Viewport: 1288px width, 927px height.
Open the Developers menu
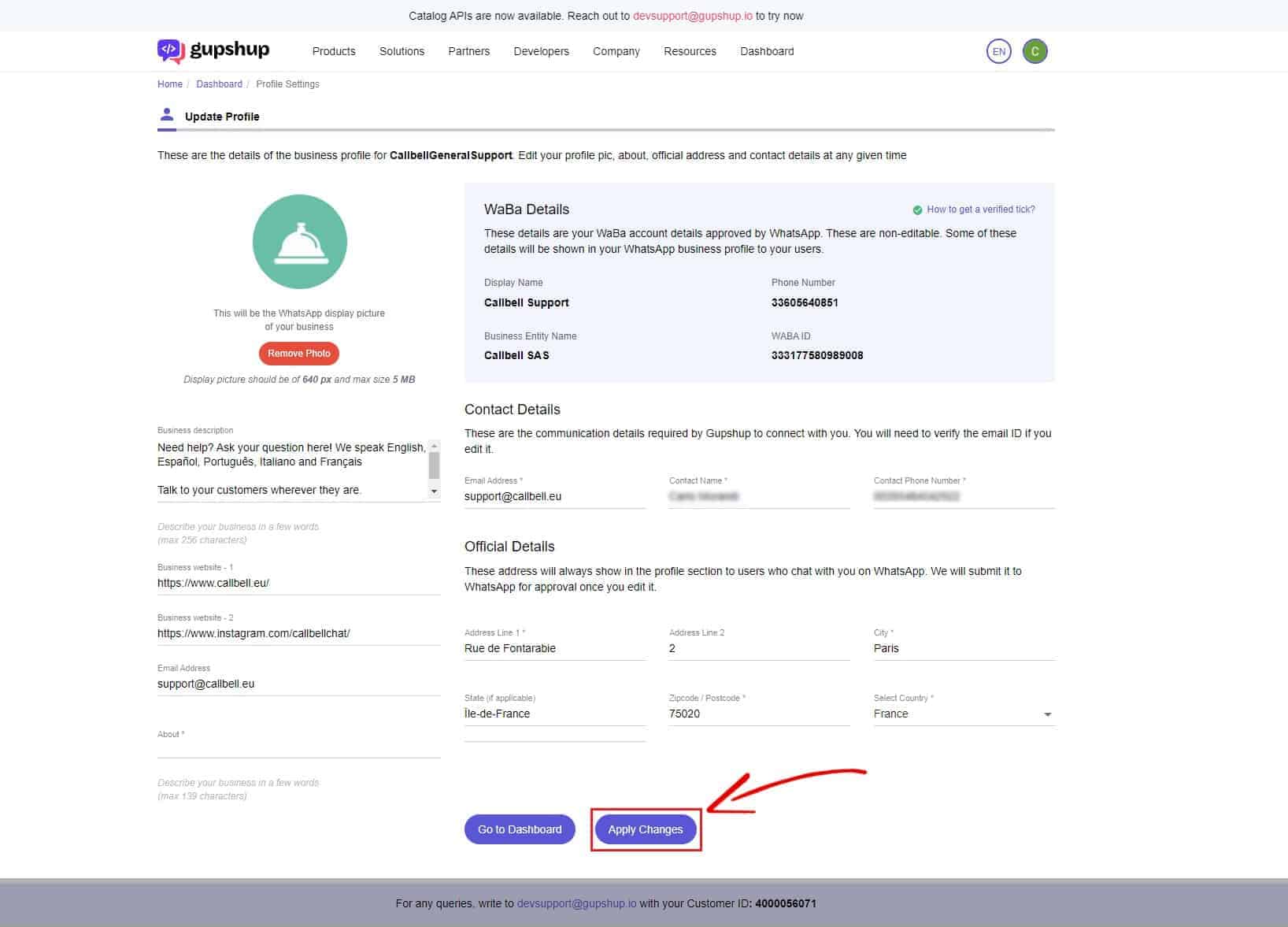(541, 51)
